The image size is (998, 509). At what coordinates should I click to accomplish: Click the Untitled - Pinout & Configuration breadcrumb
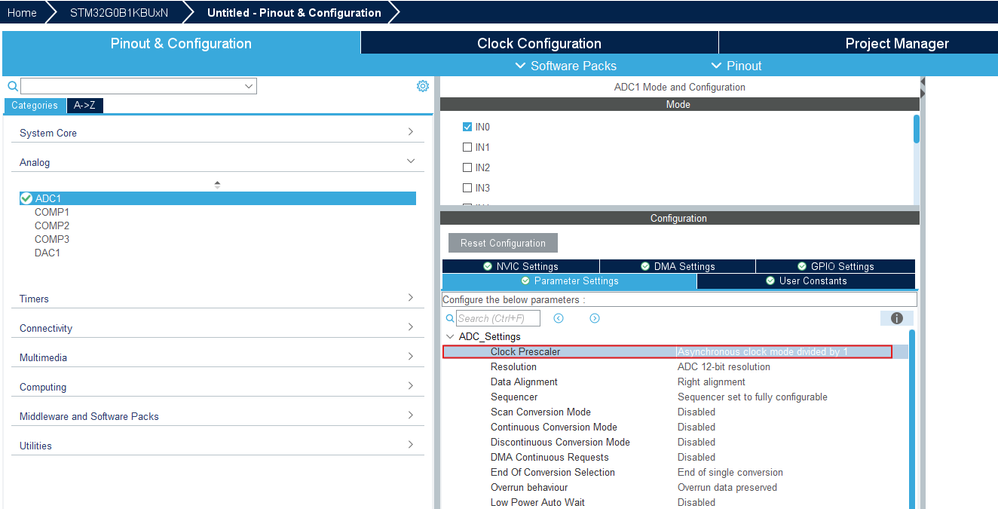coord(294,13)
